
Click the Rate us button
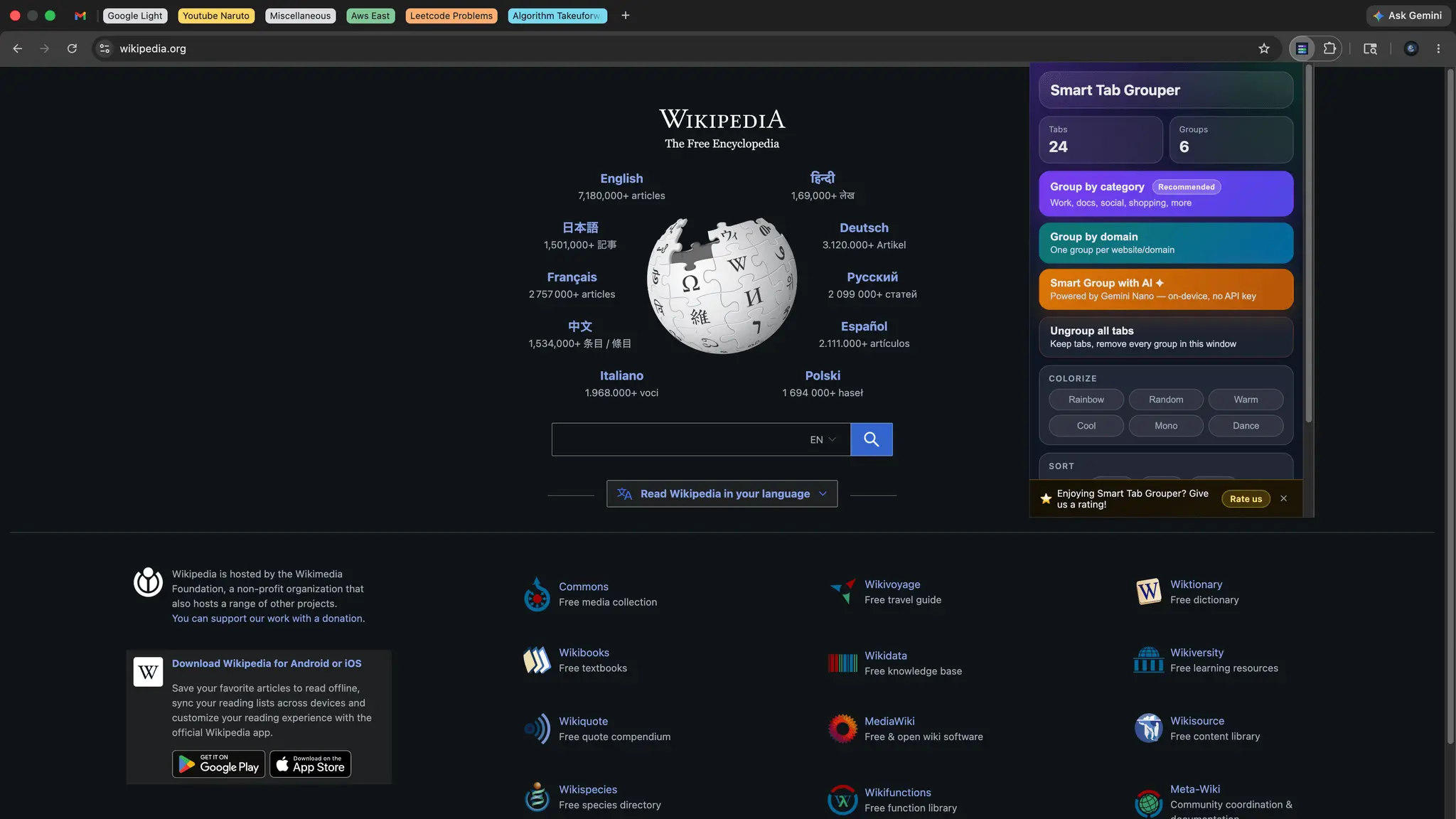coord(1246,498)
